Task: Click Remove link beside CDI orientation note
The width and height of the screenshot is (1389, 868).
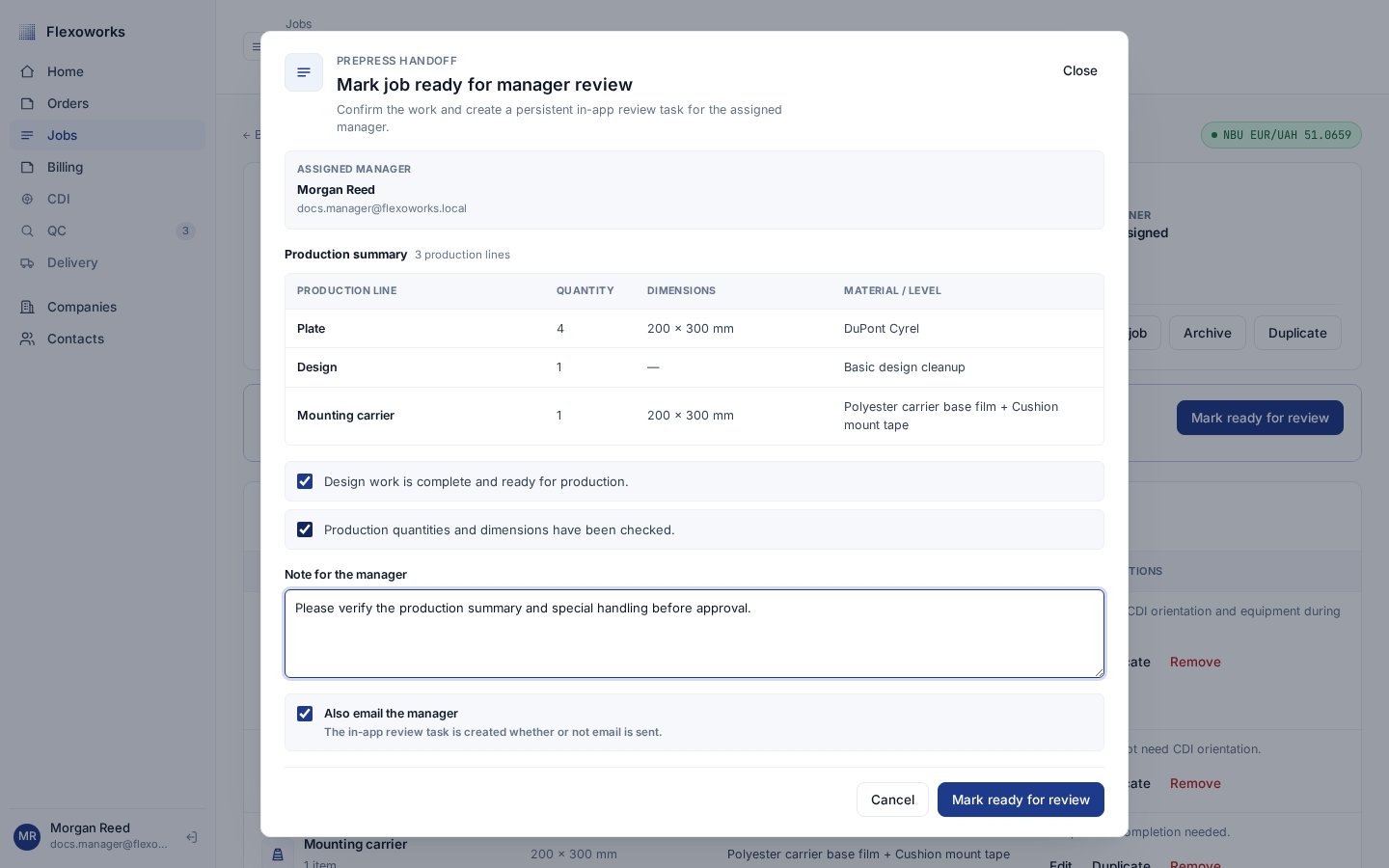Action: point(1195,662)
